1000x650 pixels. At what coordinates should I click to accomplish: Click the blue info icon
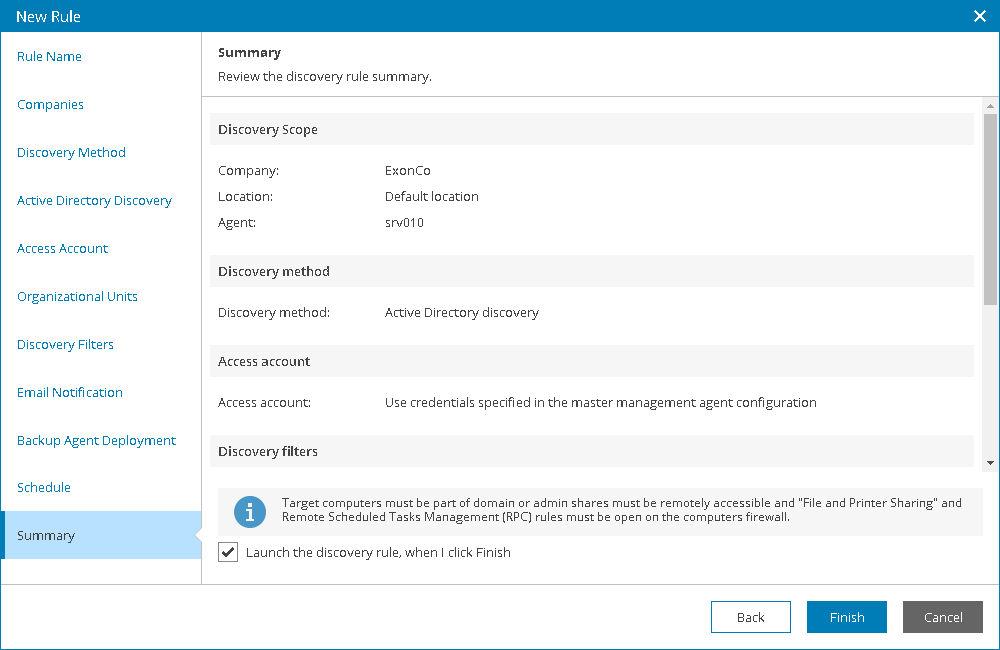pos(249,511)
